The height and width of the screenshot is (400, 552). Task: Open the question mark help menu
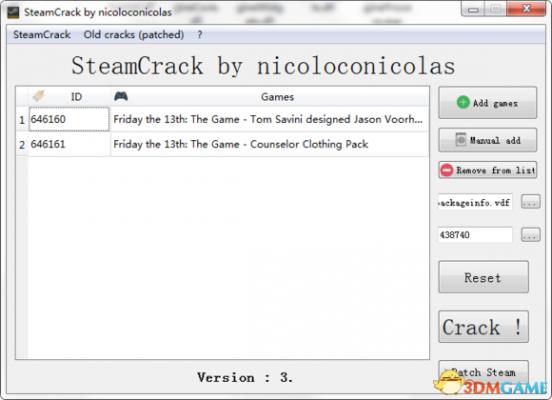(200, 35)
